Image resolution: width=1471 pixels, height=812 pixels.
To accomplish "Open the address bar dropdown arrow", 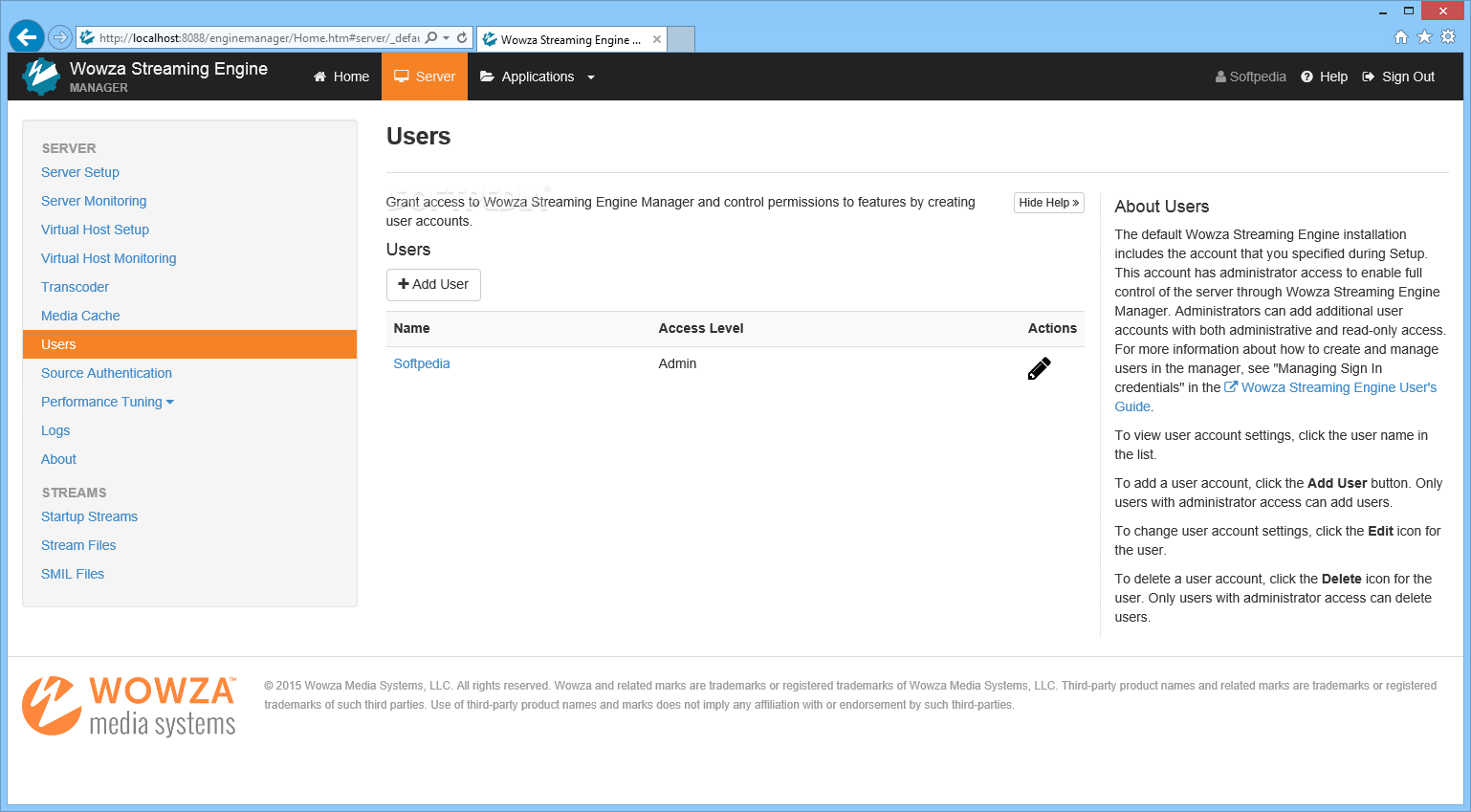I will pos(446,38).
